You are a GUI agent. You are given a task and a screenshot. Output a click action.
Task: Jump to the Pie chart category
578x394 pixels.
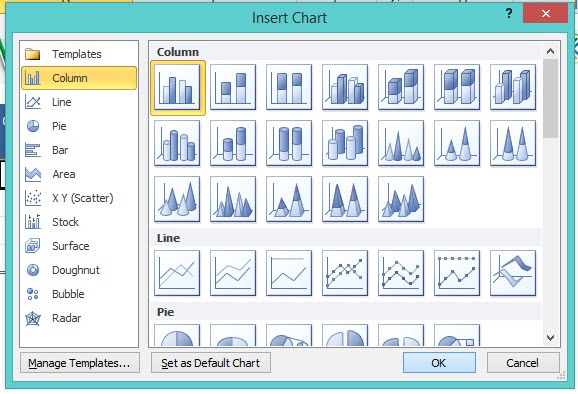[79, 126]
